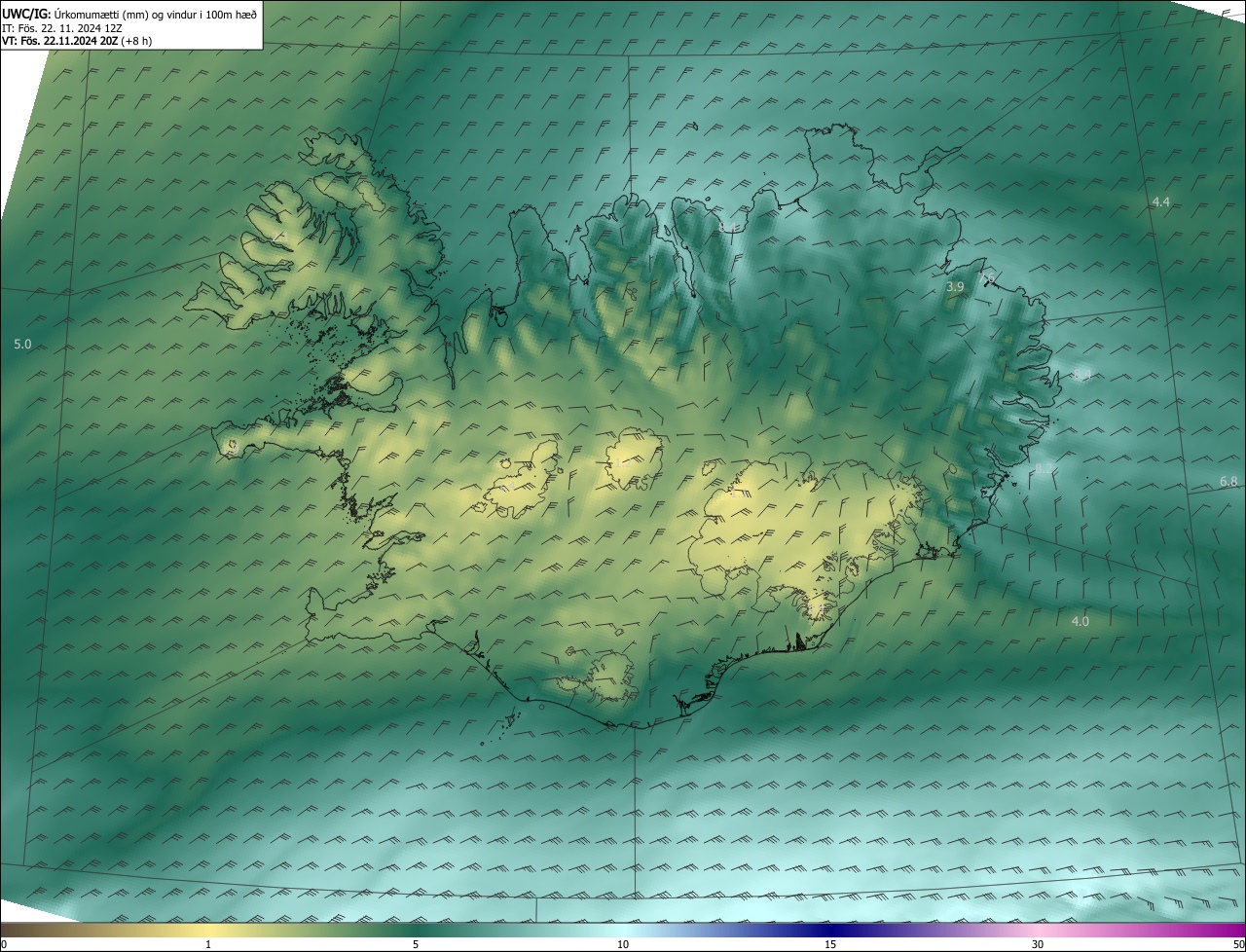Click the "5" tick on the colour scale
This screenshot has height=952, width=1246.
[x=416, y=944]
